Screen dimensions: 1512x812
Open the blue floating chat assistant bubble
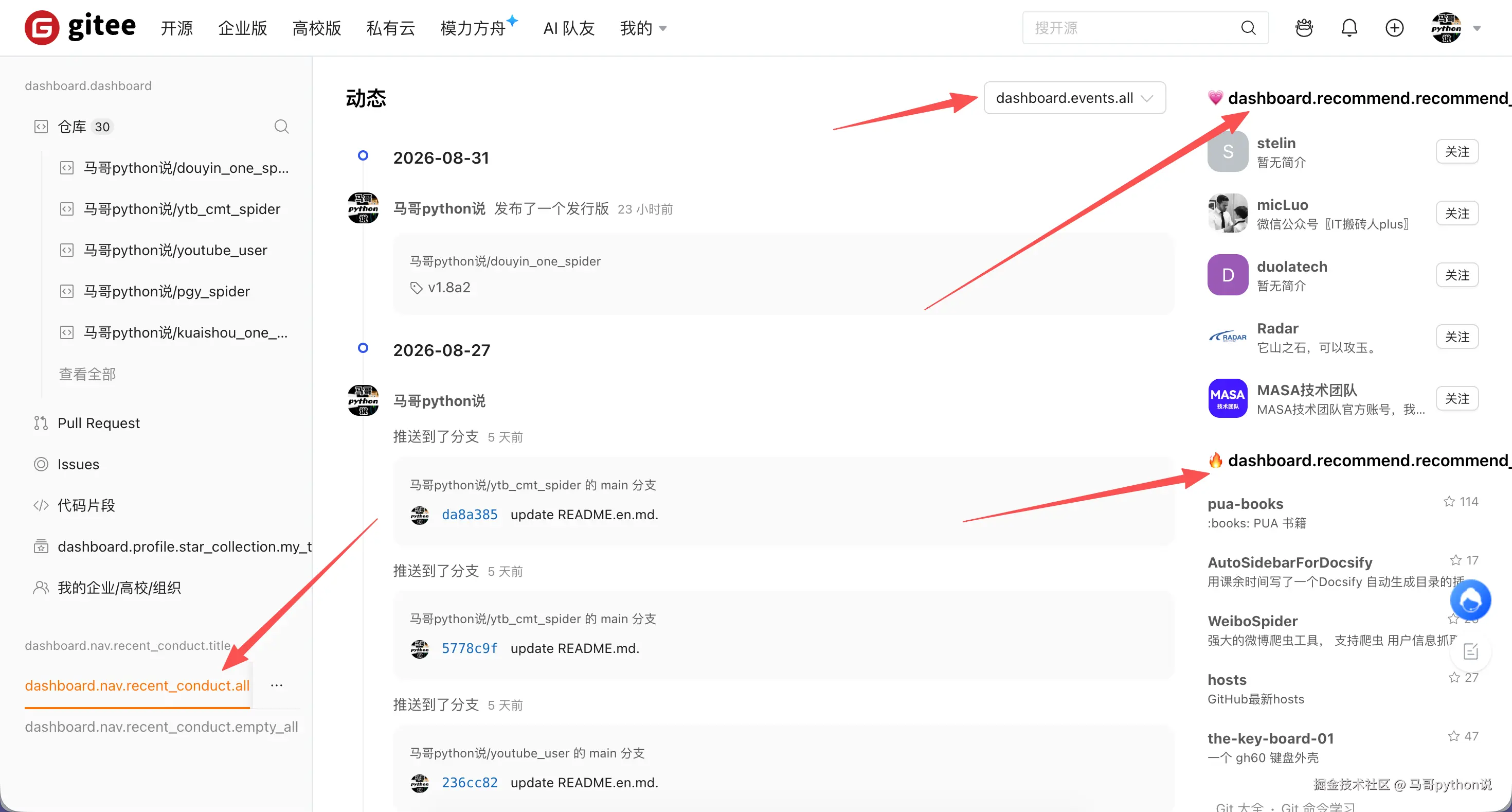(x=1470, y=600)
